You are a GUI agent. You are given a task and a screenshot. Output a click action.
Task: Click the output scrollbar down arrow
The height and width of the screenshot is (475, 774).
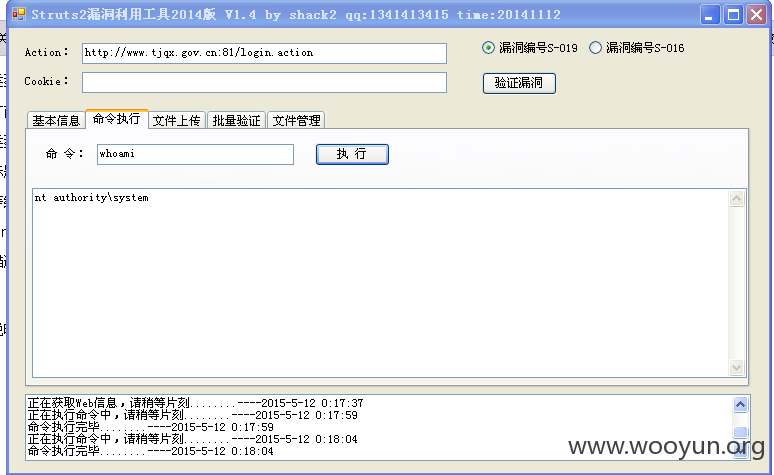(736, 367)
